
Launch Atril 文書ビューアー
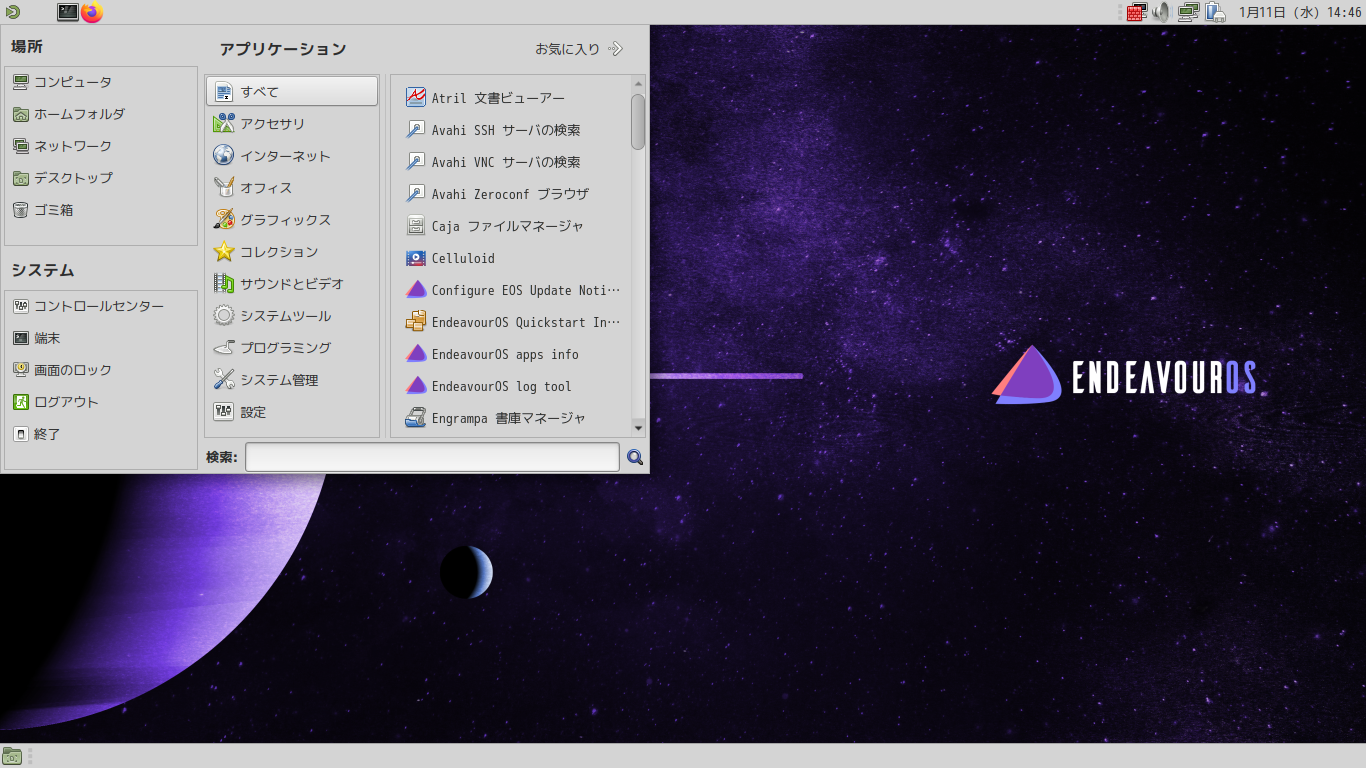coord(512,98)
